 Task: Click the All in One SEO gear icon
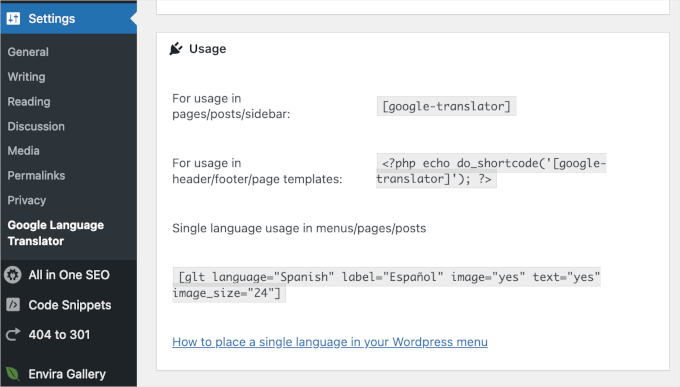(x=13, y=275)
